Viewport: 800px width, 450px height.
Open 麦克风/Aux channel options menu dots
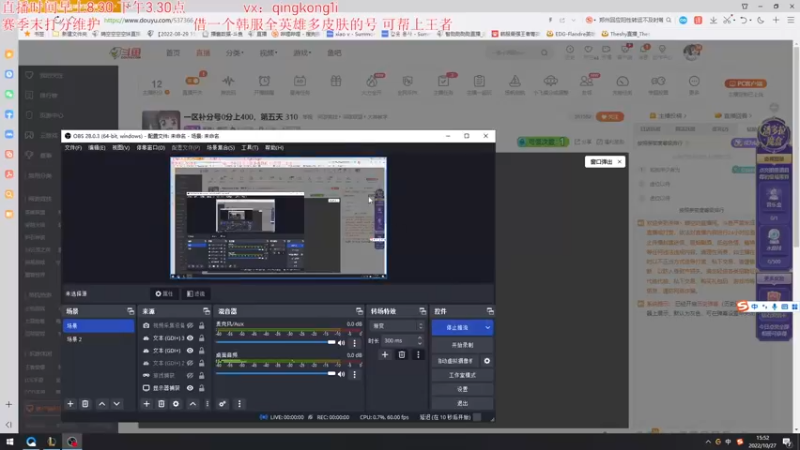[x=355, y=343]
